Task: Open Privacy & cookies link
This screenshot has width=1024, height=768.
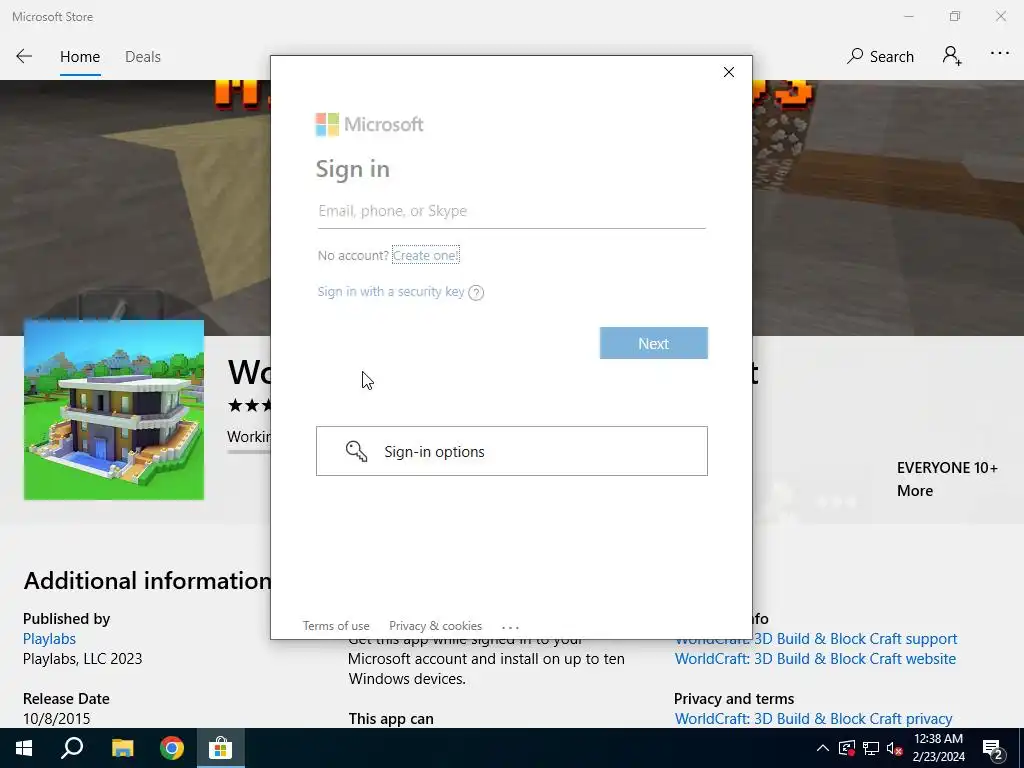Action: tap(435, 626)
